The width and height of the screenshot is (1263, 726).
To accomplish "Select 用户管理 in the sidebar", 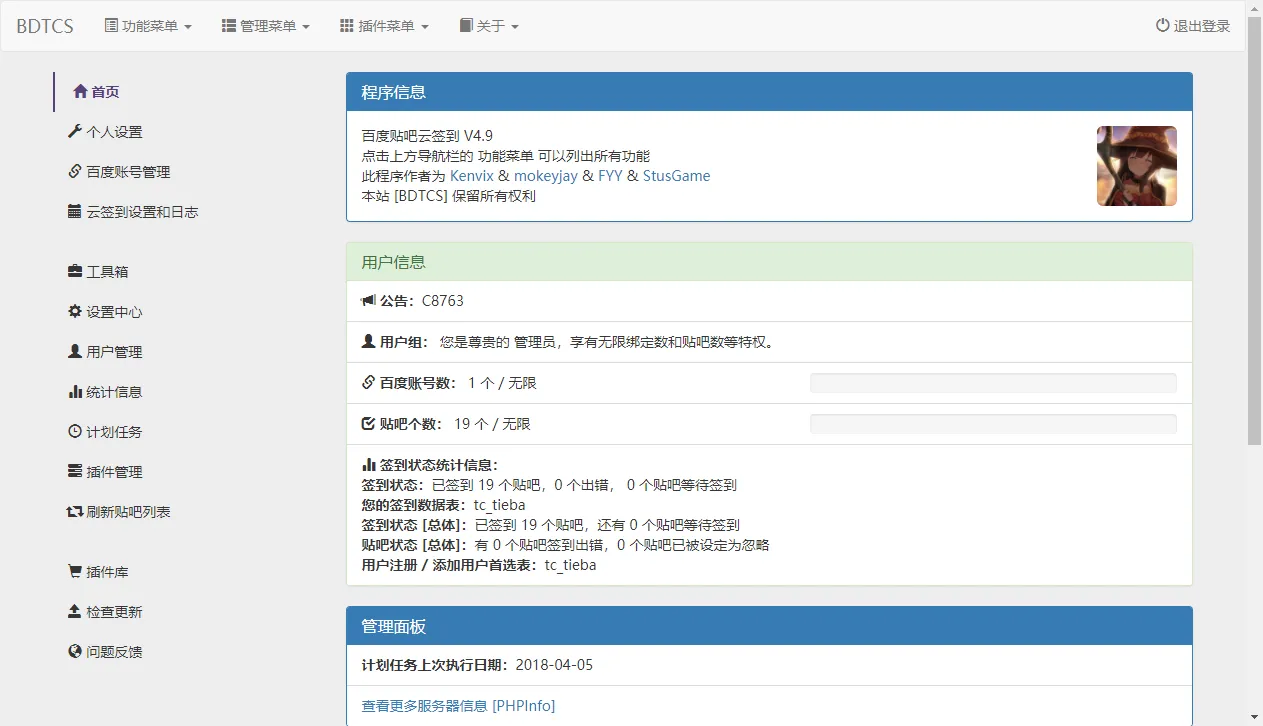I will coord(113,352).
